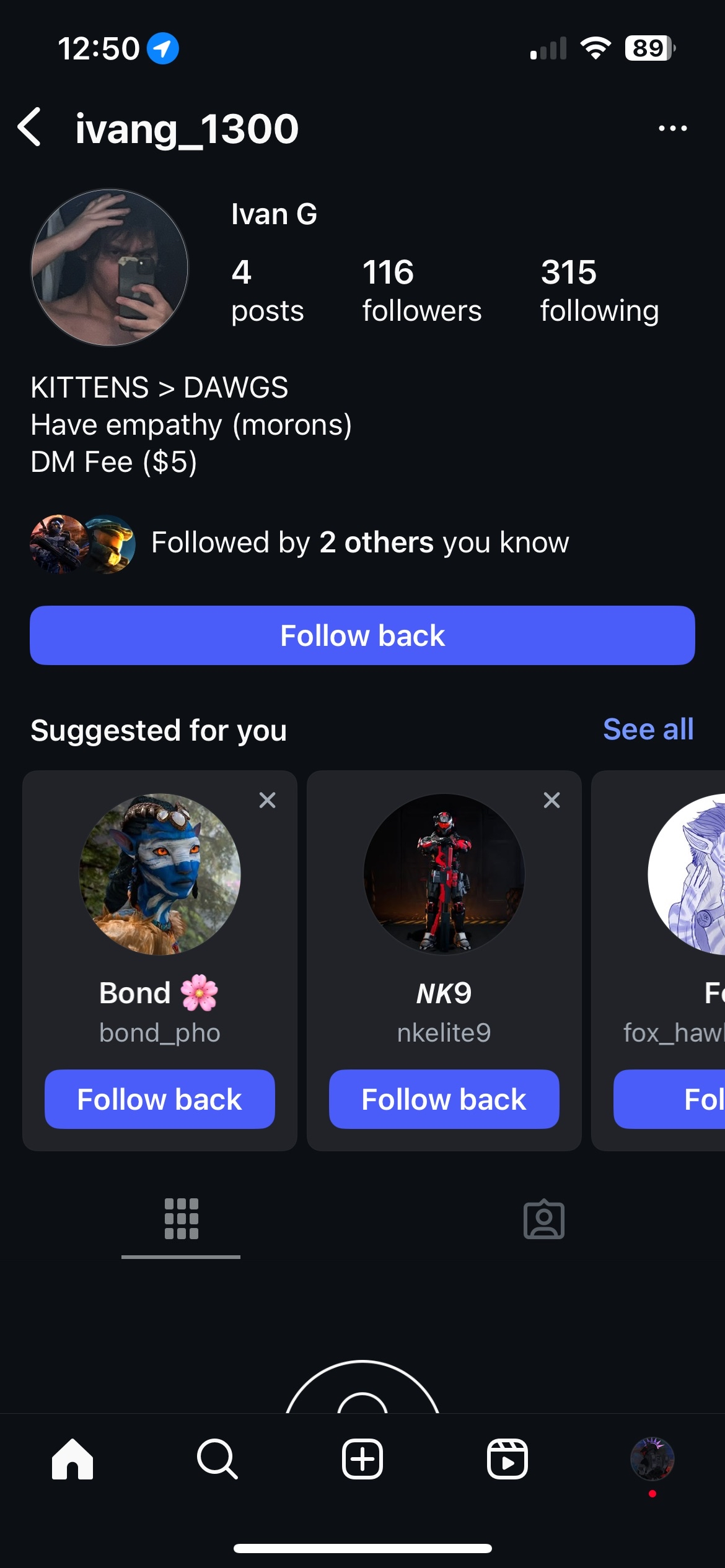Image resolution: width=725 pixels, height=1568 pixels.
Task: Dismiss the Bond suggestion card
Action: (x=267, y=800)
